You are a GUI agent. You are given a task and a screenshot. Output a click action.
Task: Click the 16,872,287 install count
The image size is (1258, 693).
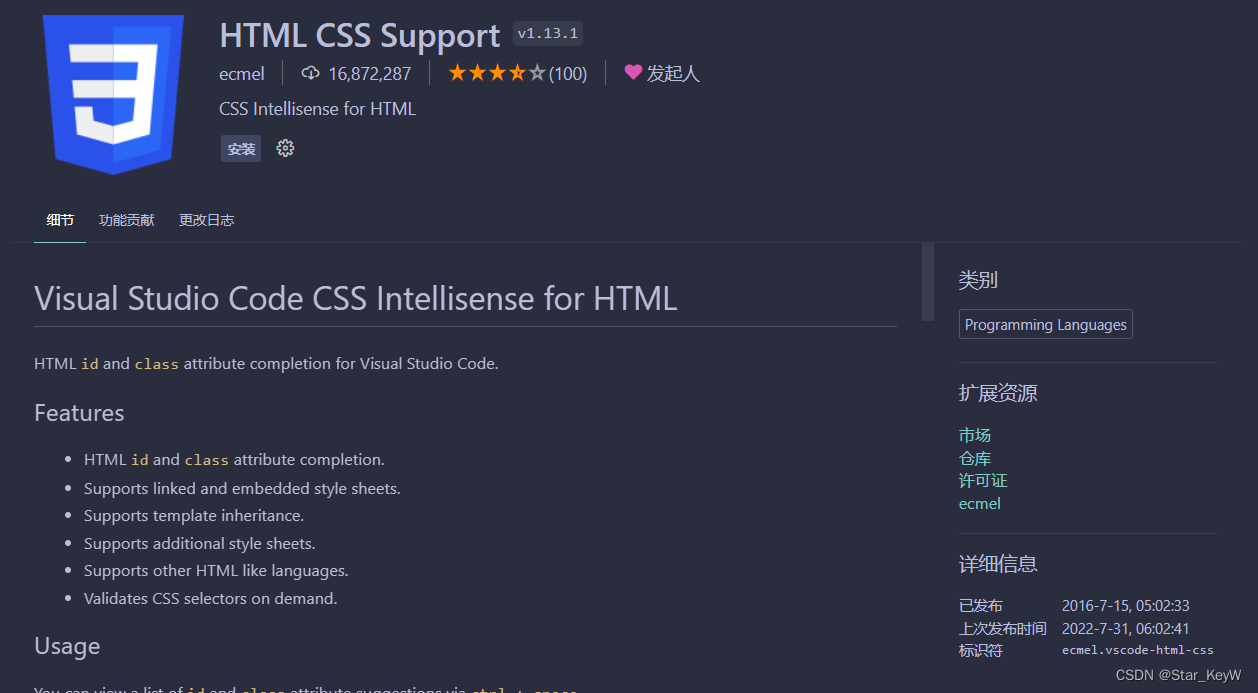point(370,73)
